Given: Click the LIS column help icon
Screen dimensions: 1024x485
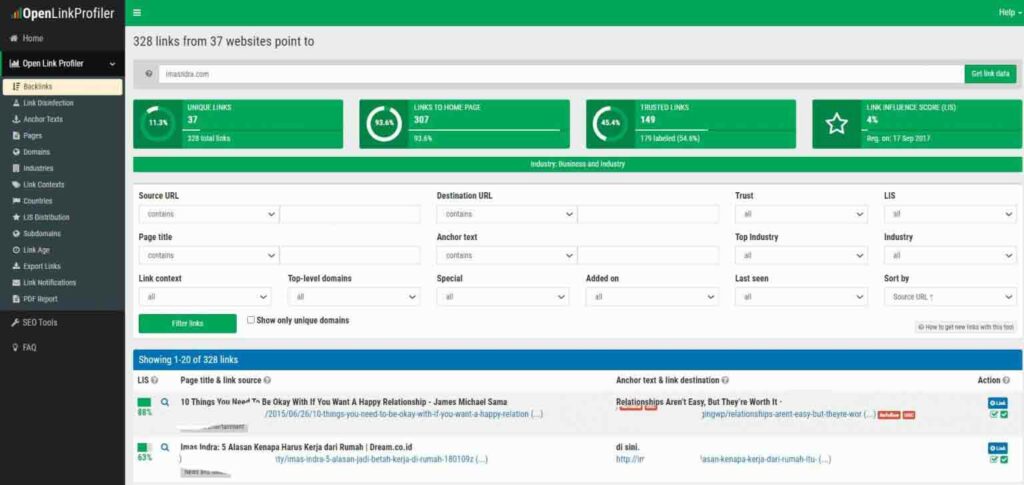Looking at the screenshot, I should [x=155, y=380].
